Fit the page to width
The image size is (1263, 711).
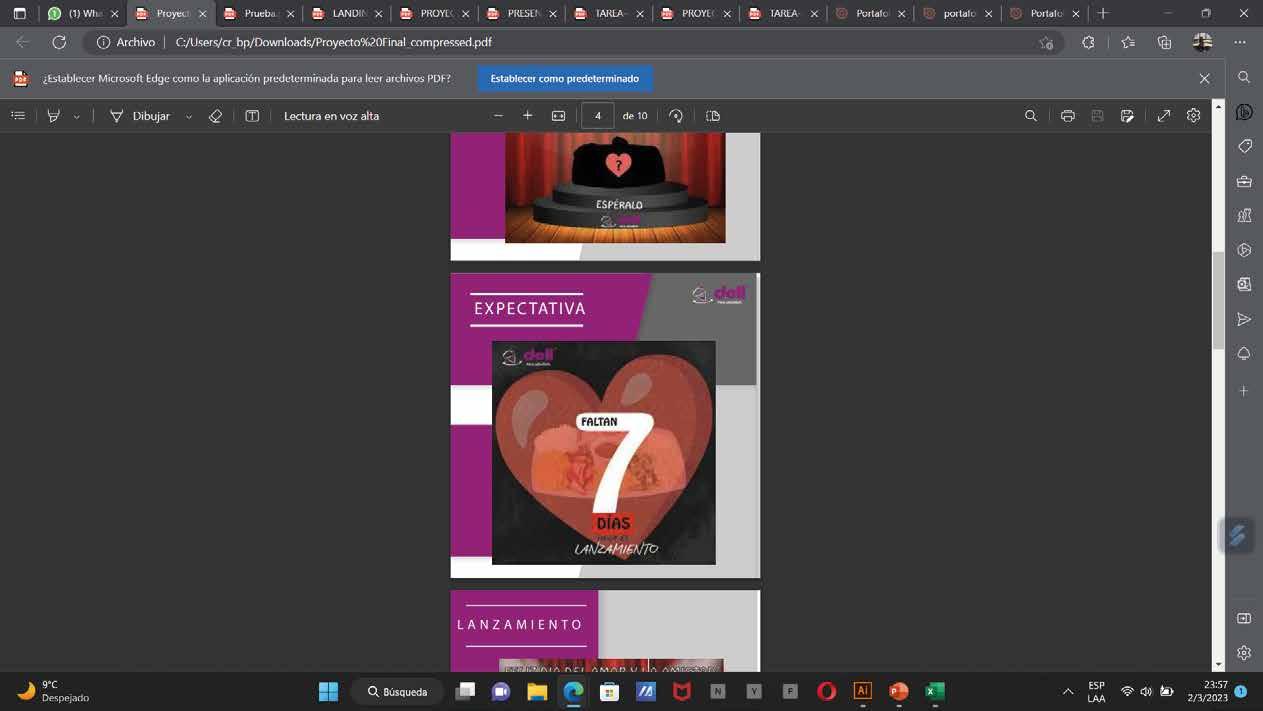click(x=558, y=116)
